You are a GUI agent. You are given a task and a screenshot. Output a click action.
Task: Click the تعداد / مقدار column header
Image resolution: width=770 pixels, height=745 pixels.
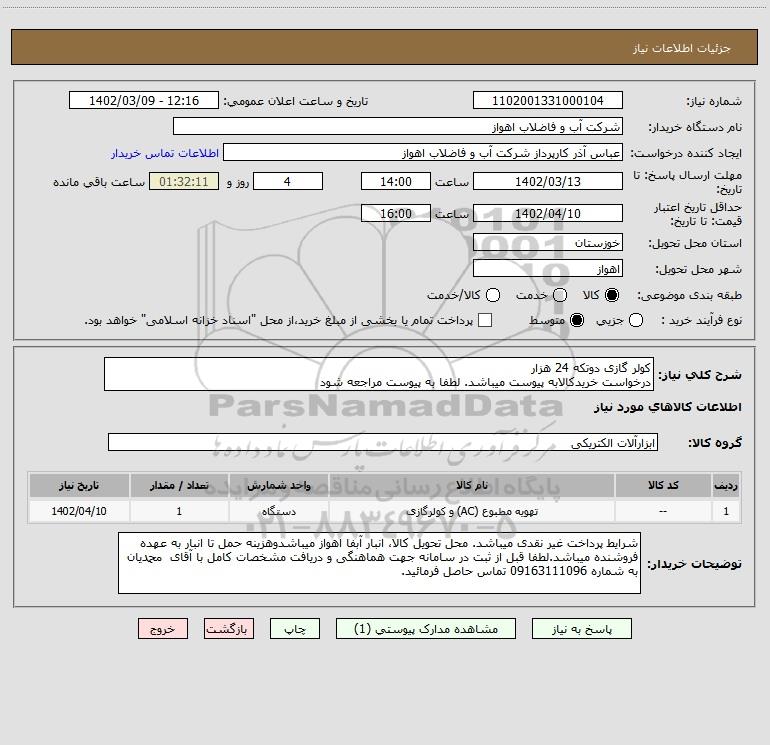179,485
